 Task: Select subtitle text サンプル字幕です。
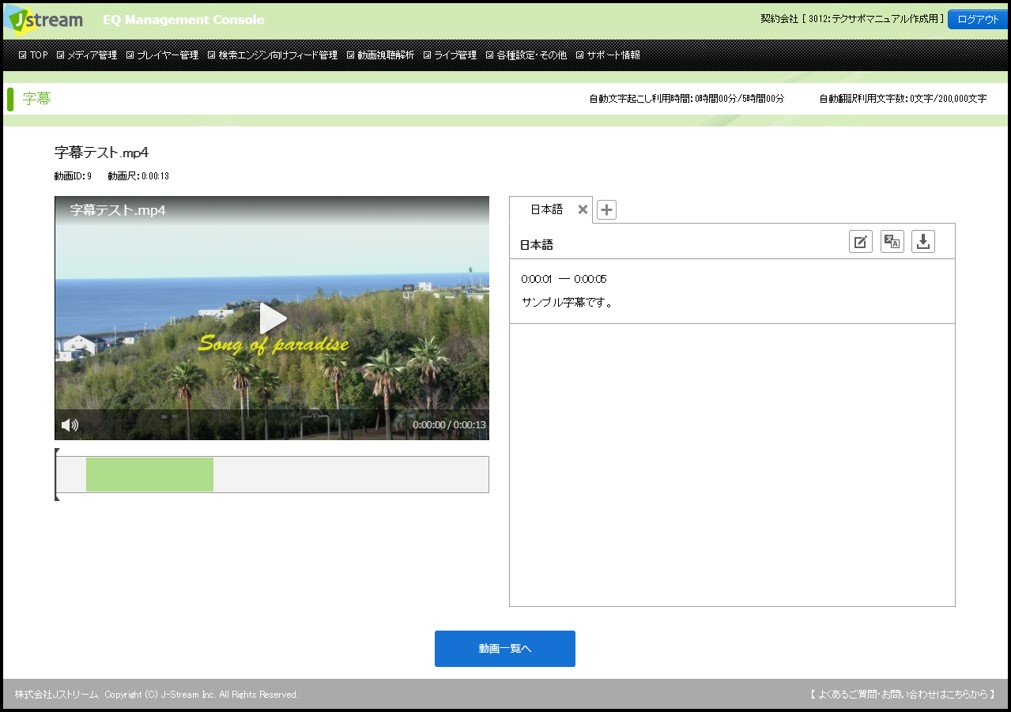point(567,302)
